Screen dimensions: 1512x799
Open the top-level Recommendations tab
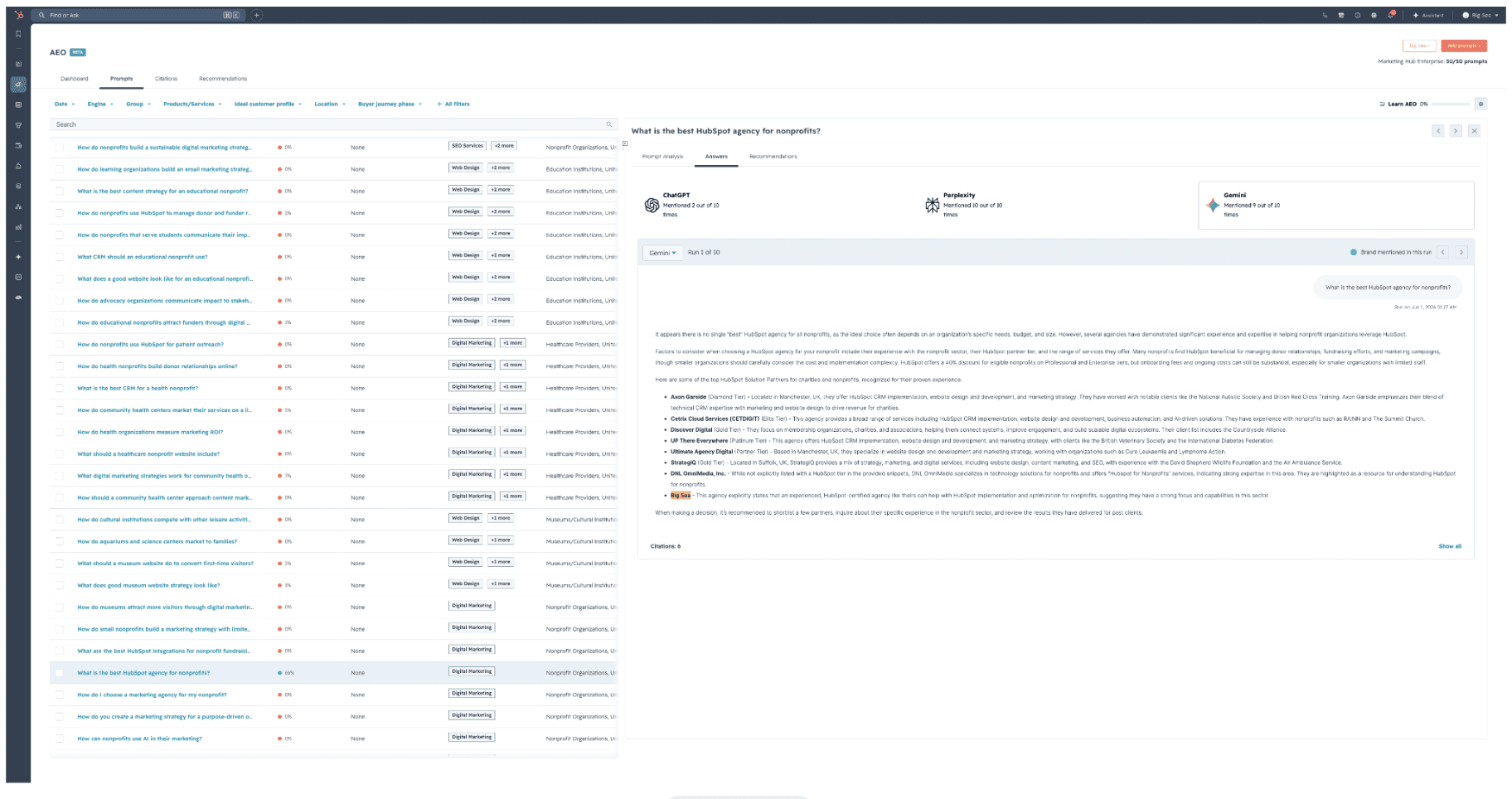tap(223, 79)
